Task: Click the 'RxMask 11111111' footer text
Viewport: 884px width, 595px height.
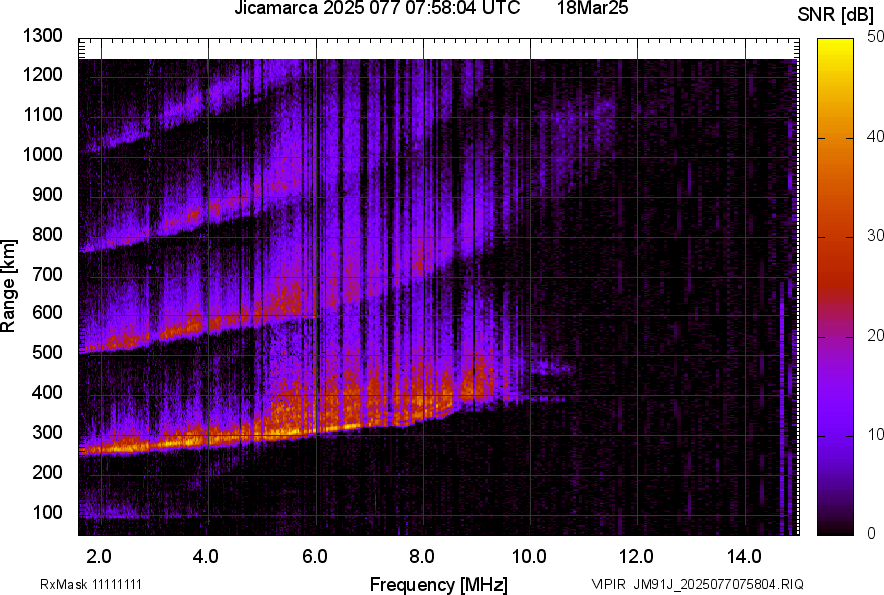Action: (x=91, y=584)
